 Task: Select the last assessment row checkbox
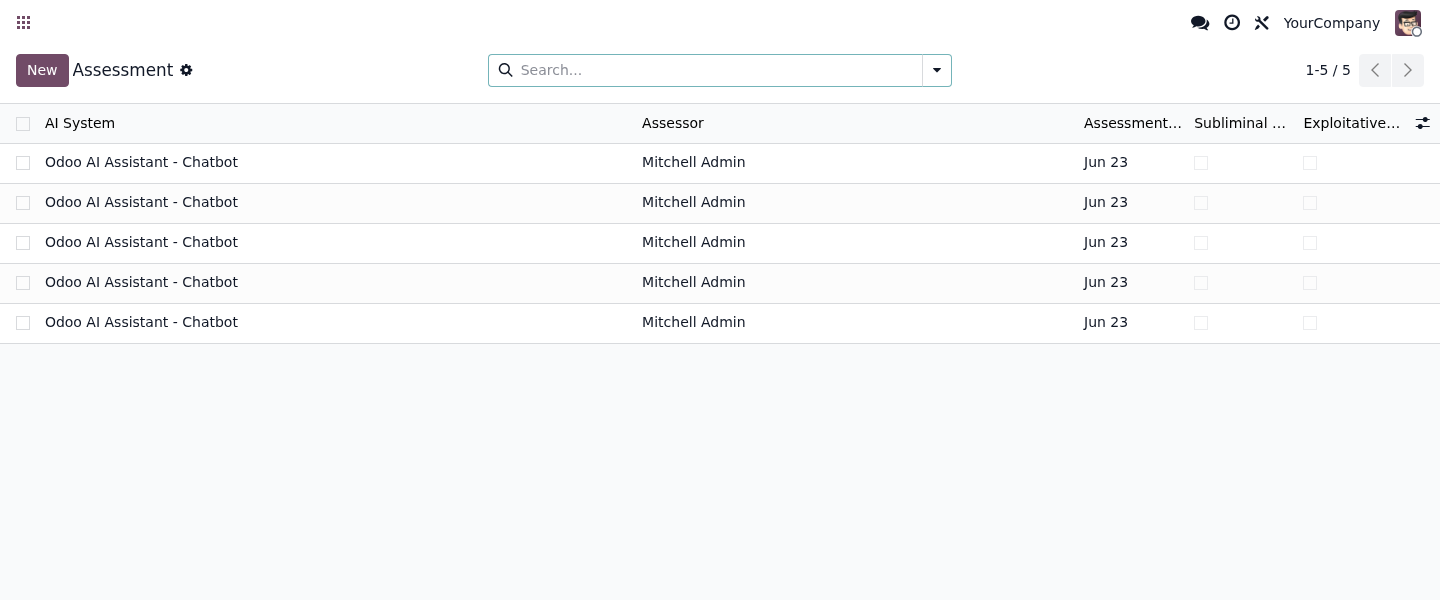[23, 323]
